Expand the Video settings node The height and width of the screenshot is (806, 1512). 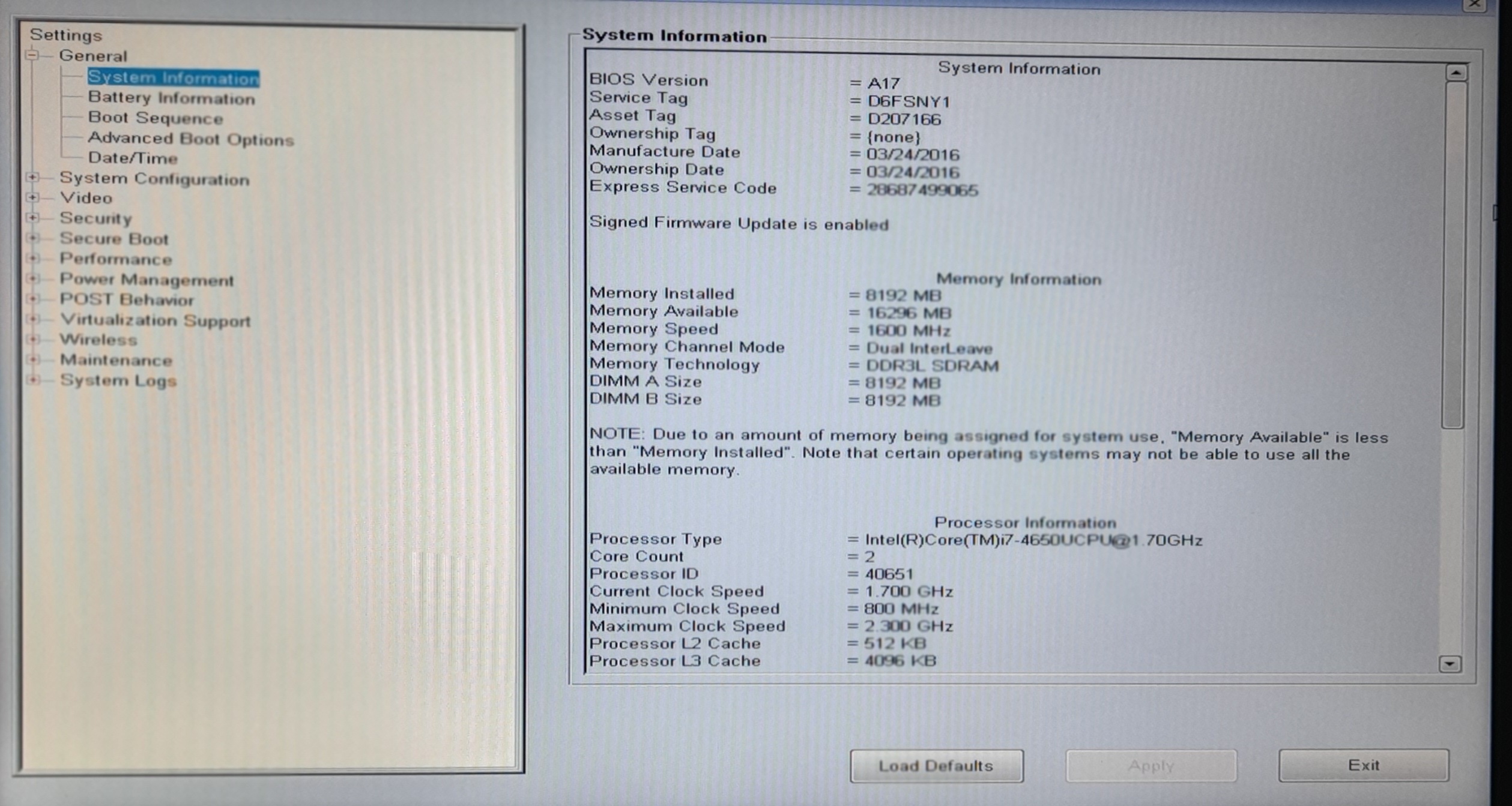[x=33, y=197]
